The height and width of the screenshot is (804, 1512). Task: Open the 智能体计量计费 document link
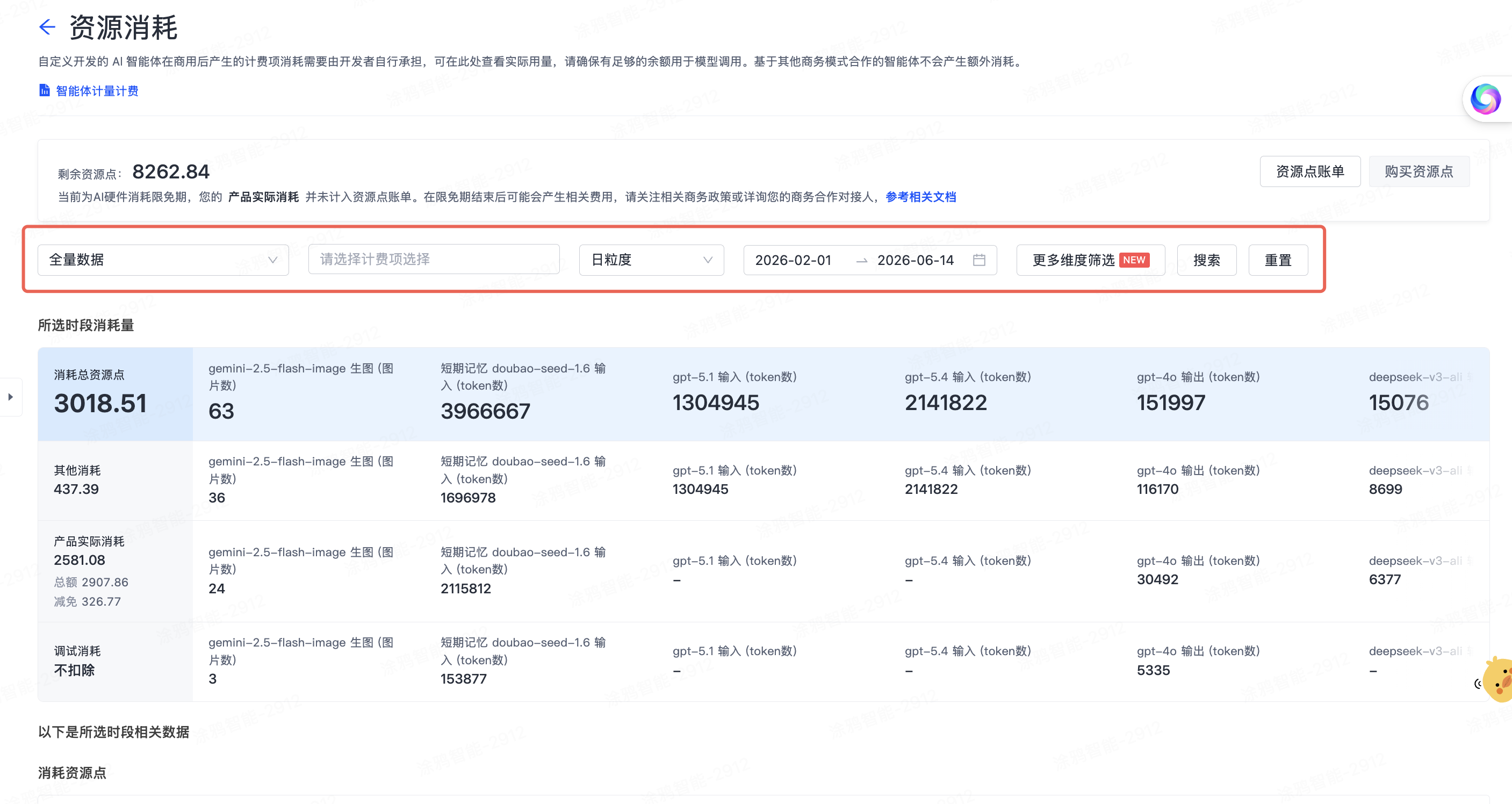pyautogui.click(x=97, y=91)
